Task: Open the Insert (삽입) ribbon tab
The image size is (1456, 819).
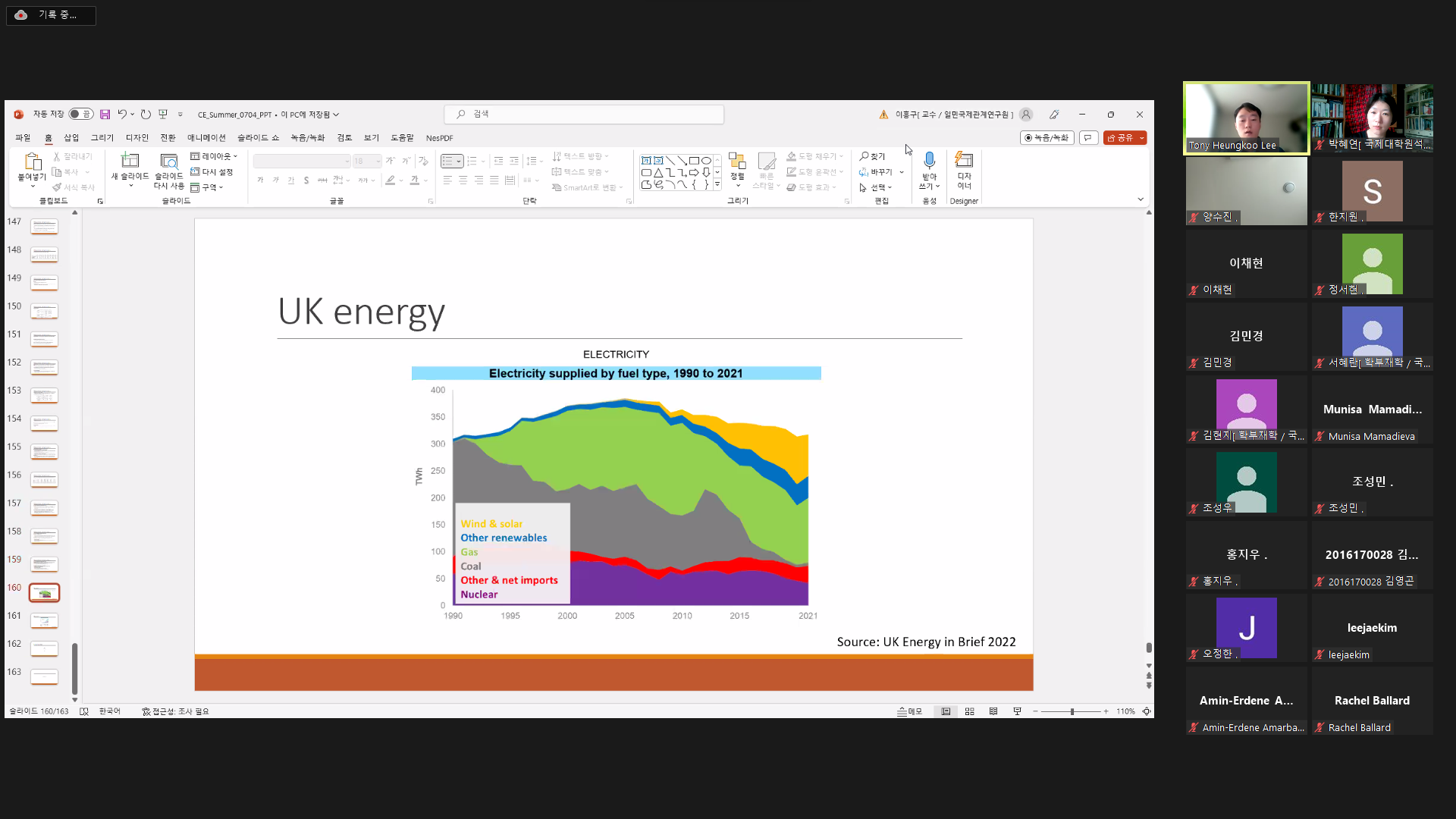Action: pos(71,138)
